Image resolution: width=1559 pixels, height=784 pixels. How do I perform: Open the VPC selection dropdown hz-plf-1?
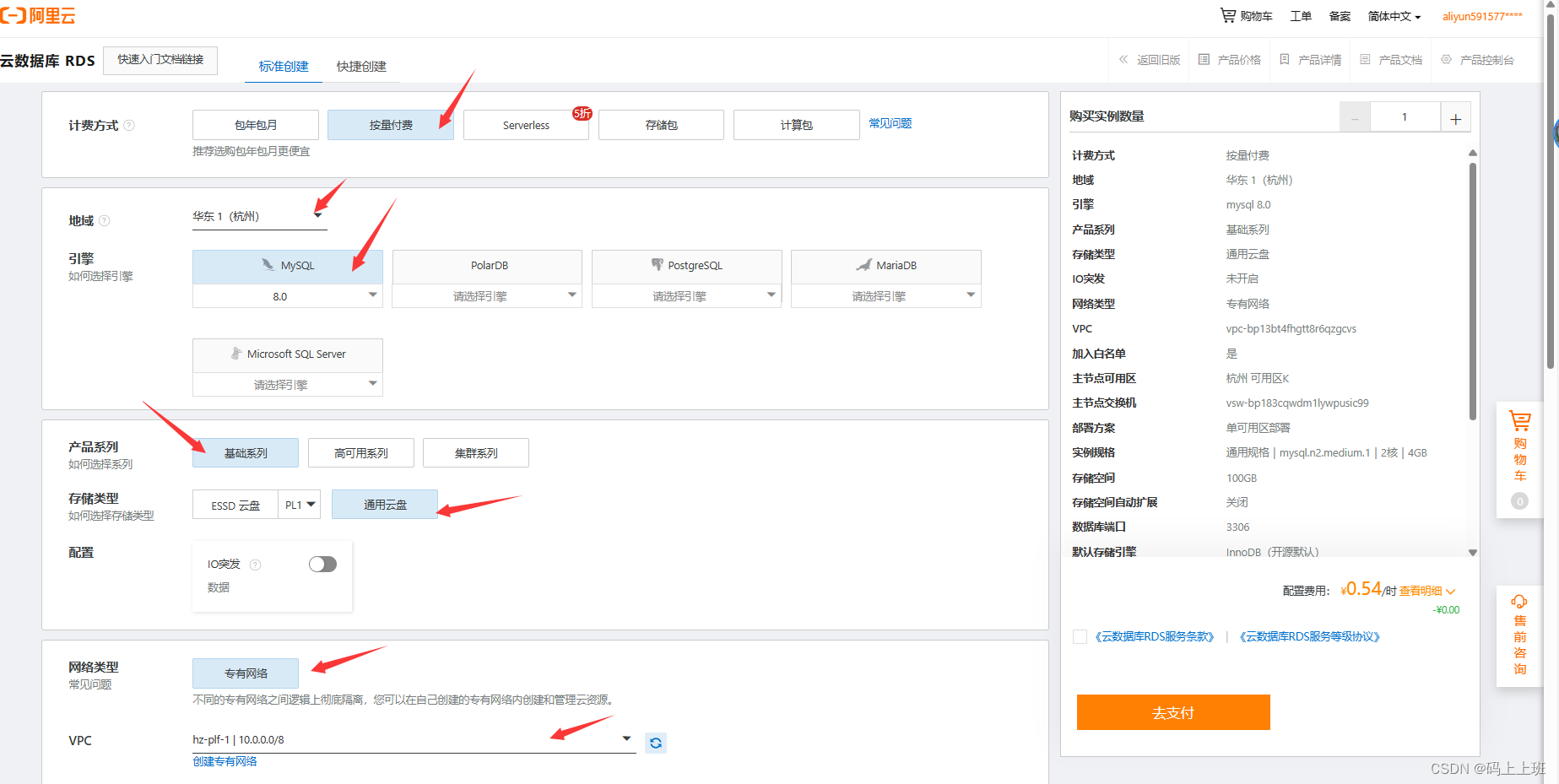coord(414,740)
